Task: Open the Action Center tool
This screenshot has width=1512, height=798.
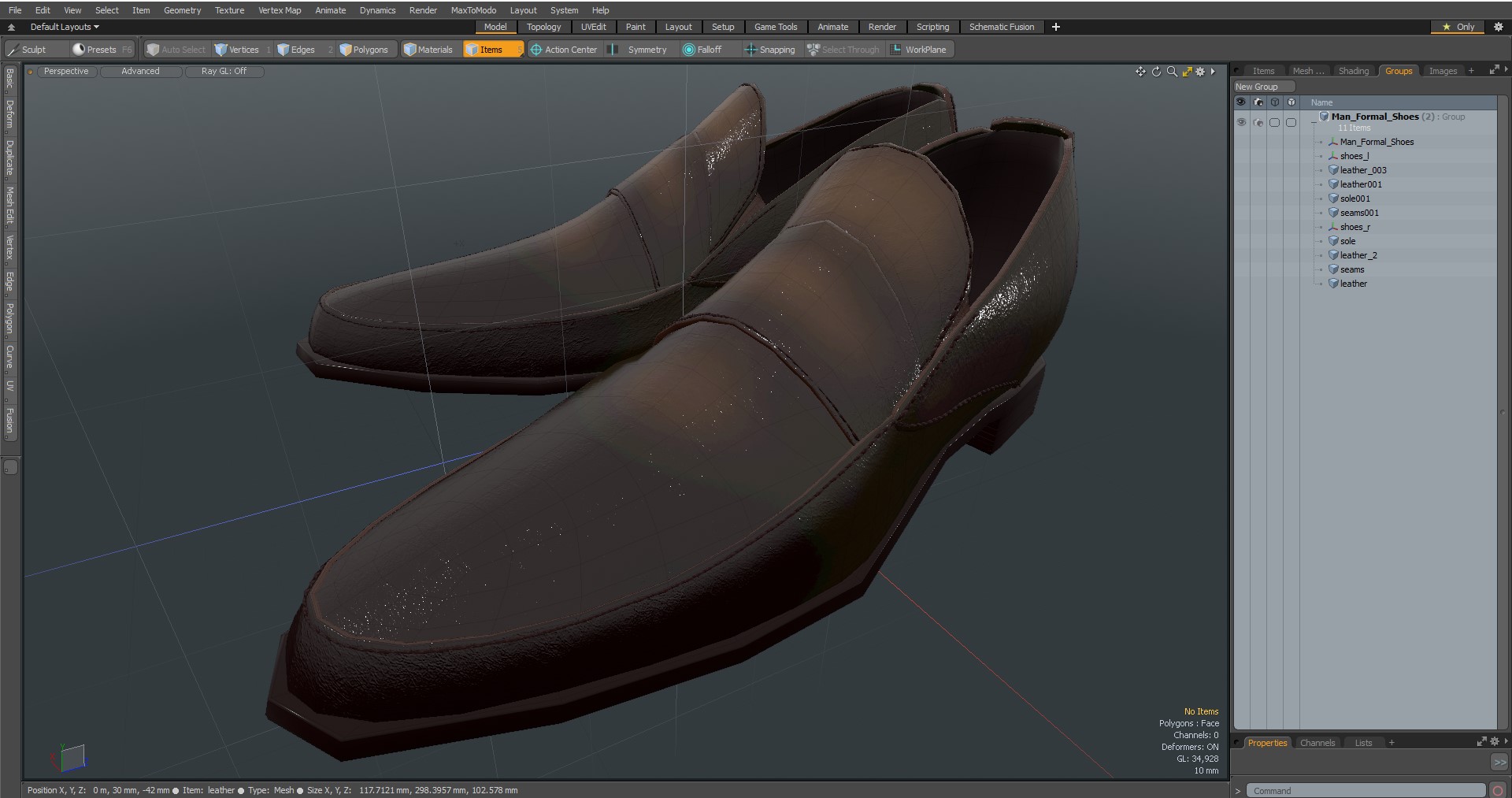Action: (564, 50)
